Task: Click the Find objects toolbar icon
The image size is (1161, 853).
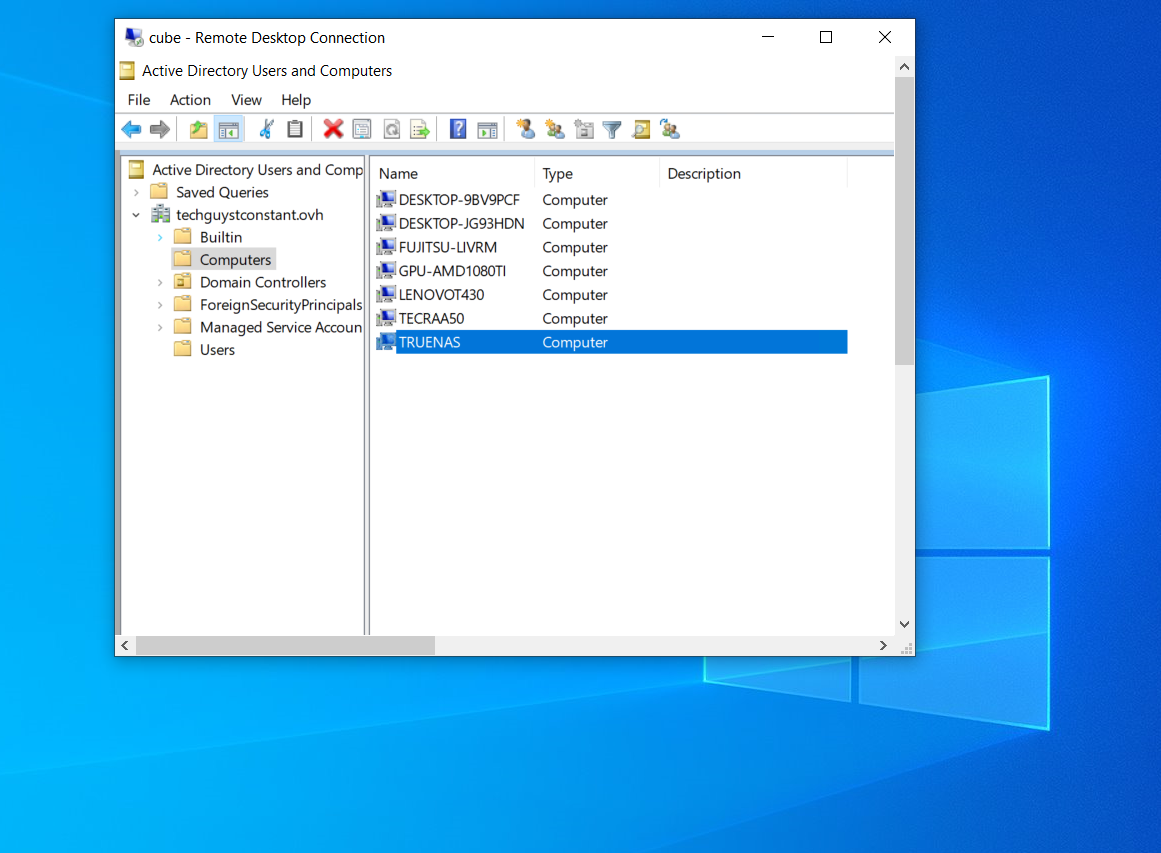Action: [641, 129]
